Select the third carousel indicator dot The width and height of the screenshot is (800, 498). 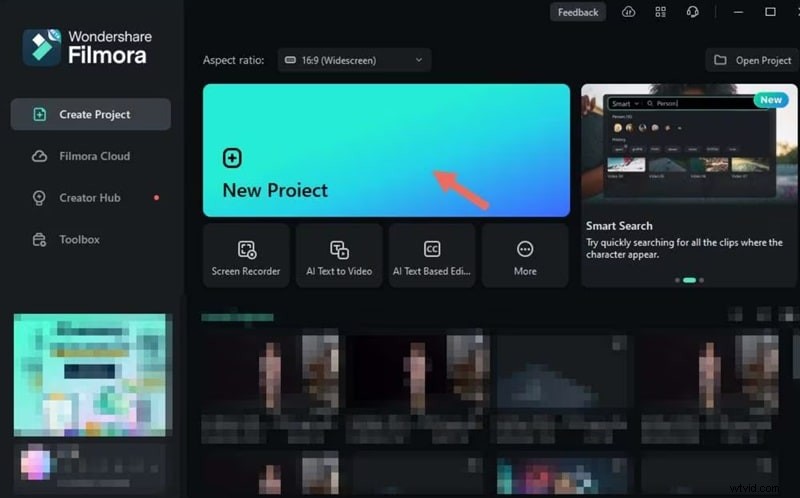pos(701,280)
